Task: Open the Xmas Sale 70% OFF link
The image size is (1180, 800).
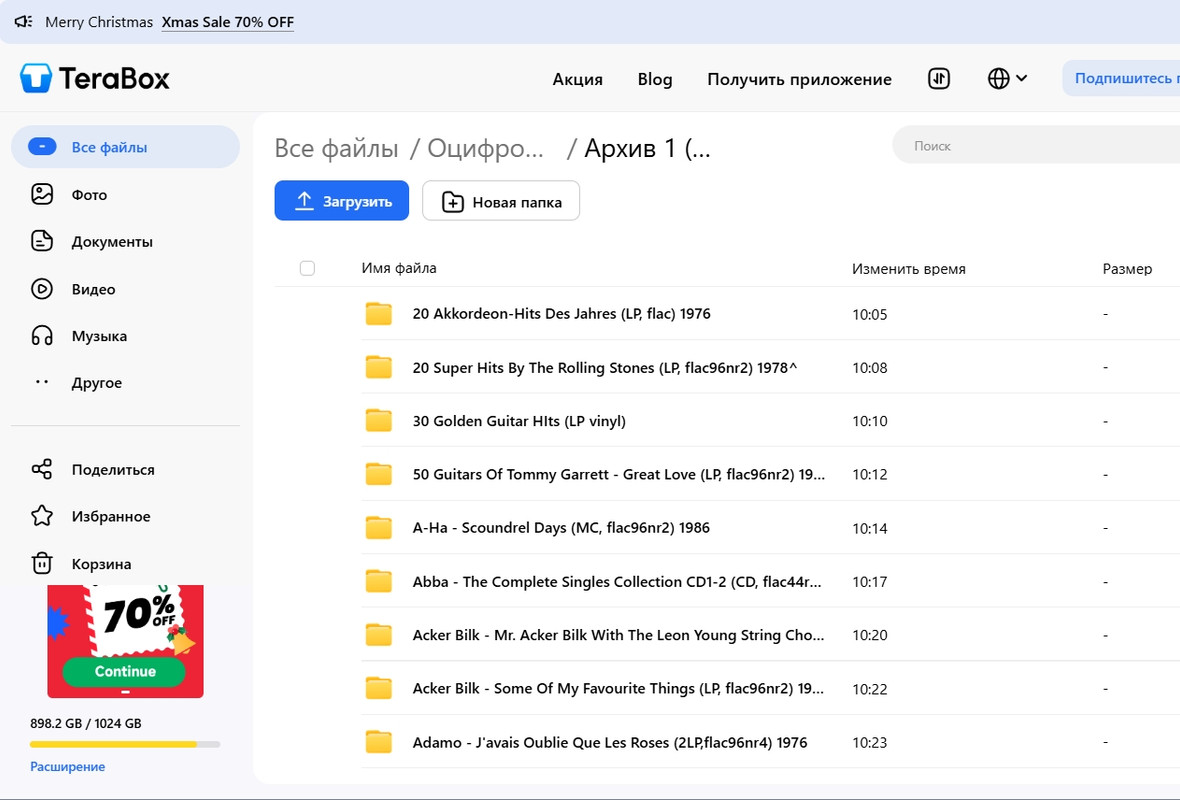Action: click(x=228, y=22)
